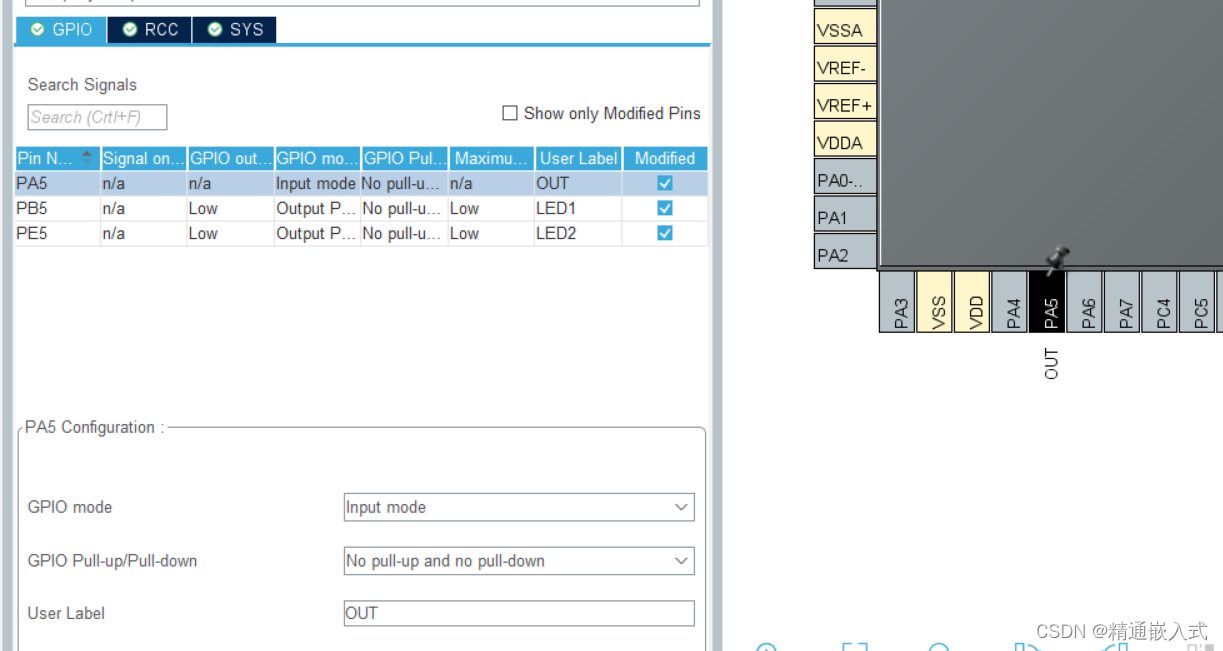Image resolution: width=1223 pixels, height=651 pixels.
Task: Uncheck Modified checkbox for PE5 row
Action: click(665, 233)
